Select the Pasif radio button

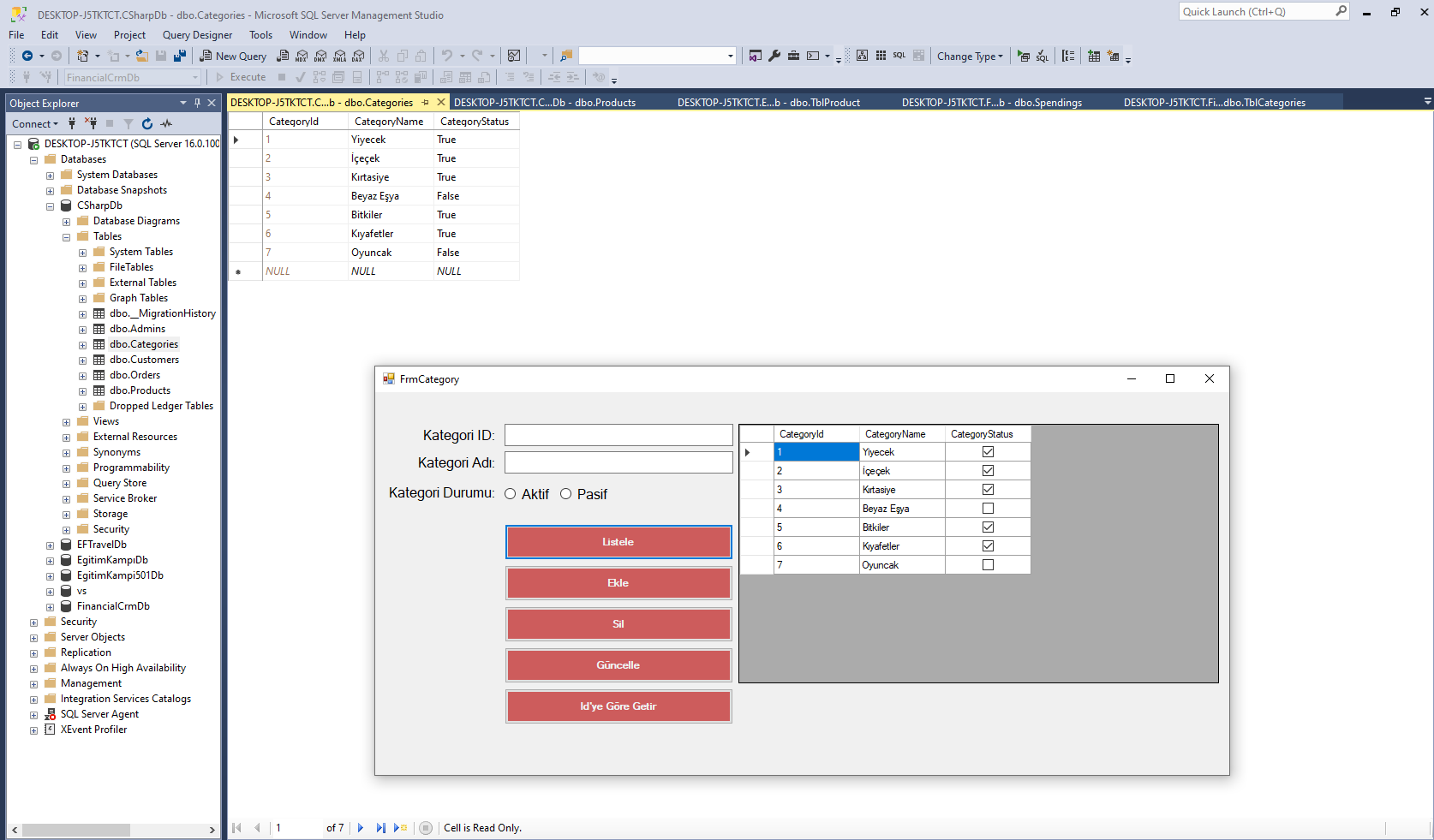[x=565, y=494]
